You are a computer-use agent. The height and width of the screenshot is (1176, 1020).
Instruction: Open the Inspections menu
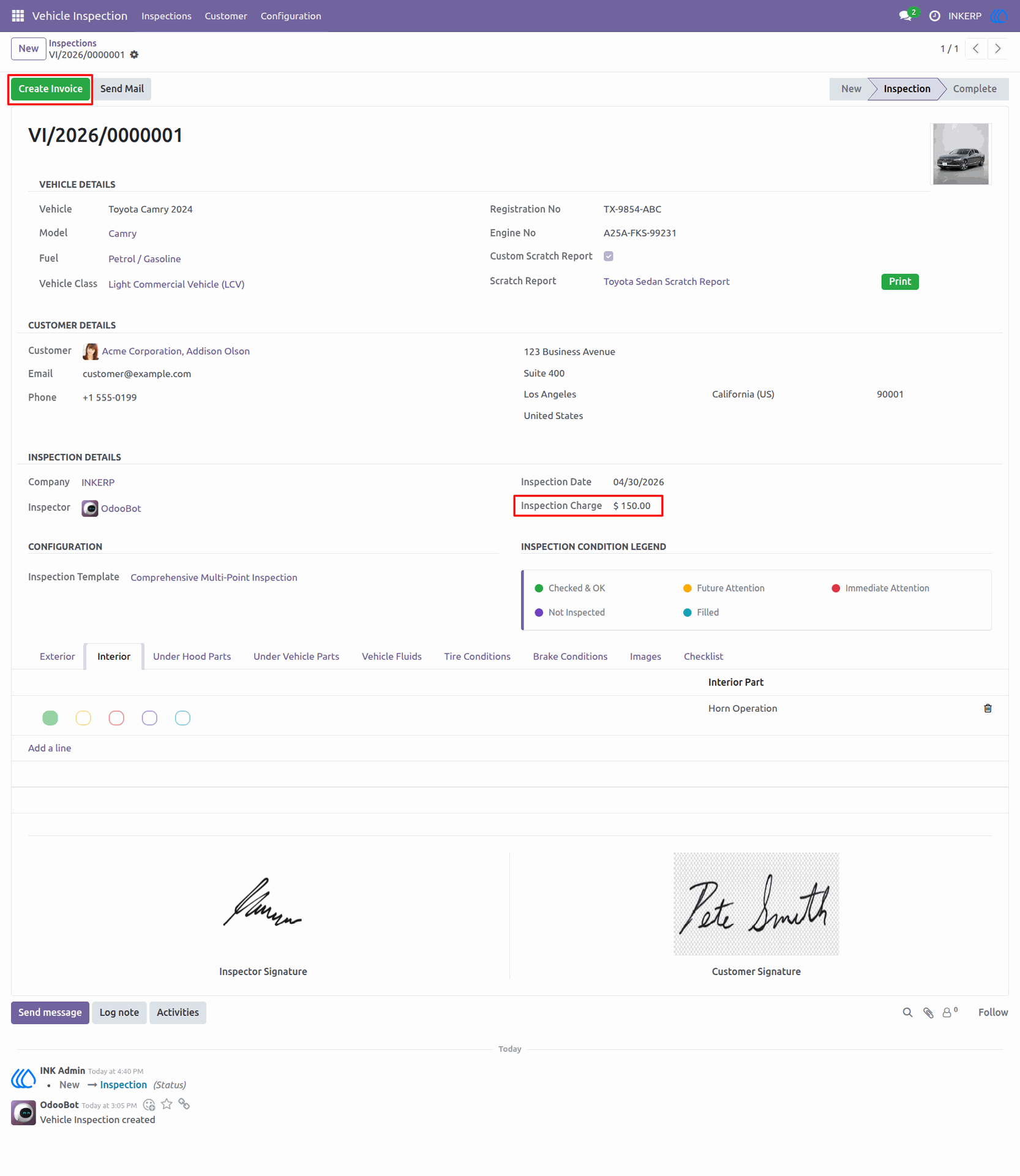tap(167, 16)
